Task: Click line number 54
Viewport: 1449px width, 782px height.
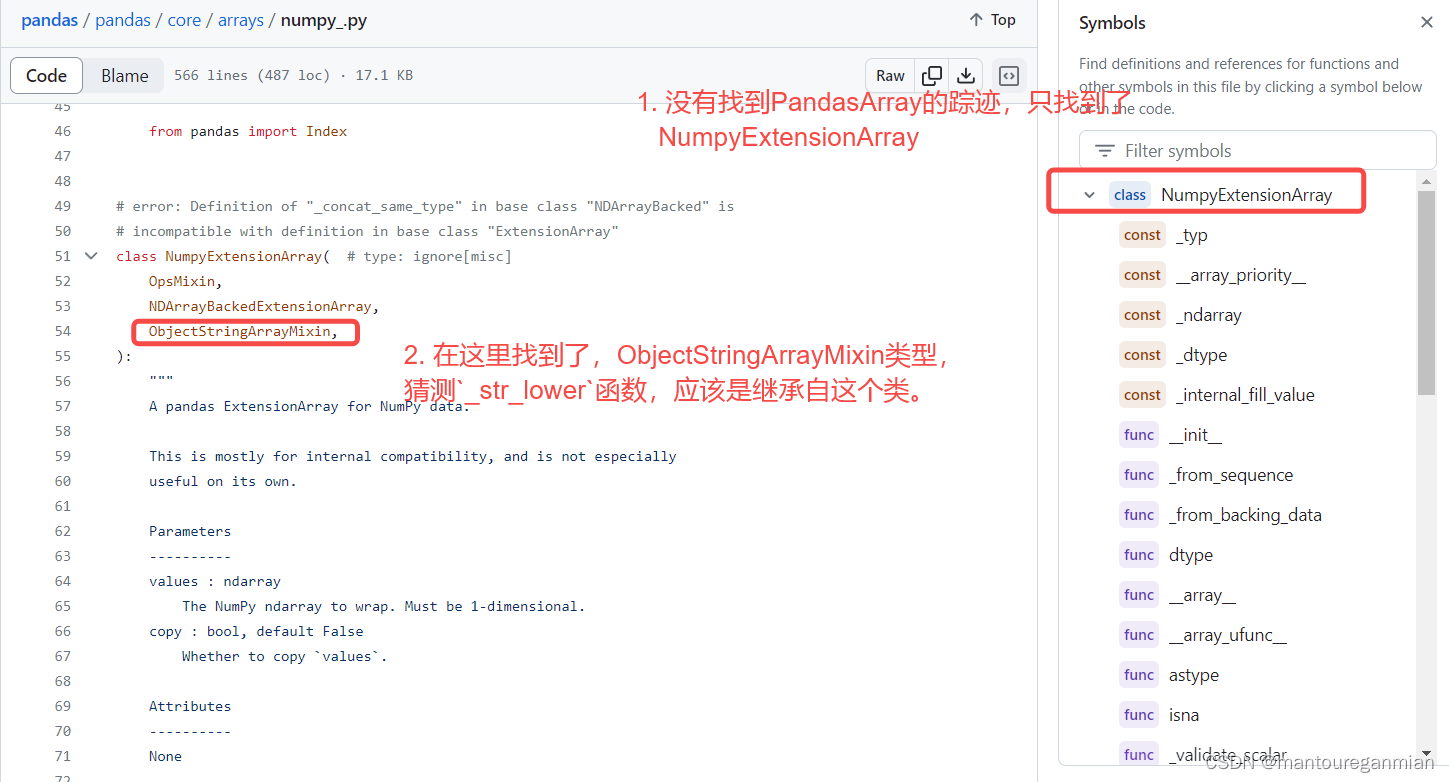Action: (x=63, y=331)
